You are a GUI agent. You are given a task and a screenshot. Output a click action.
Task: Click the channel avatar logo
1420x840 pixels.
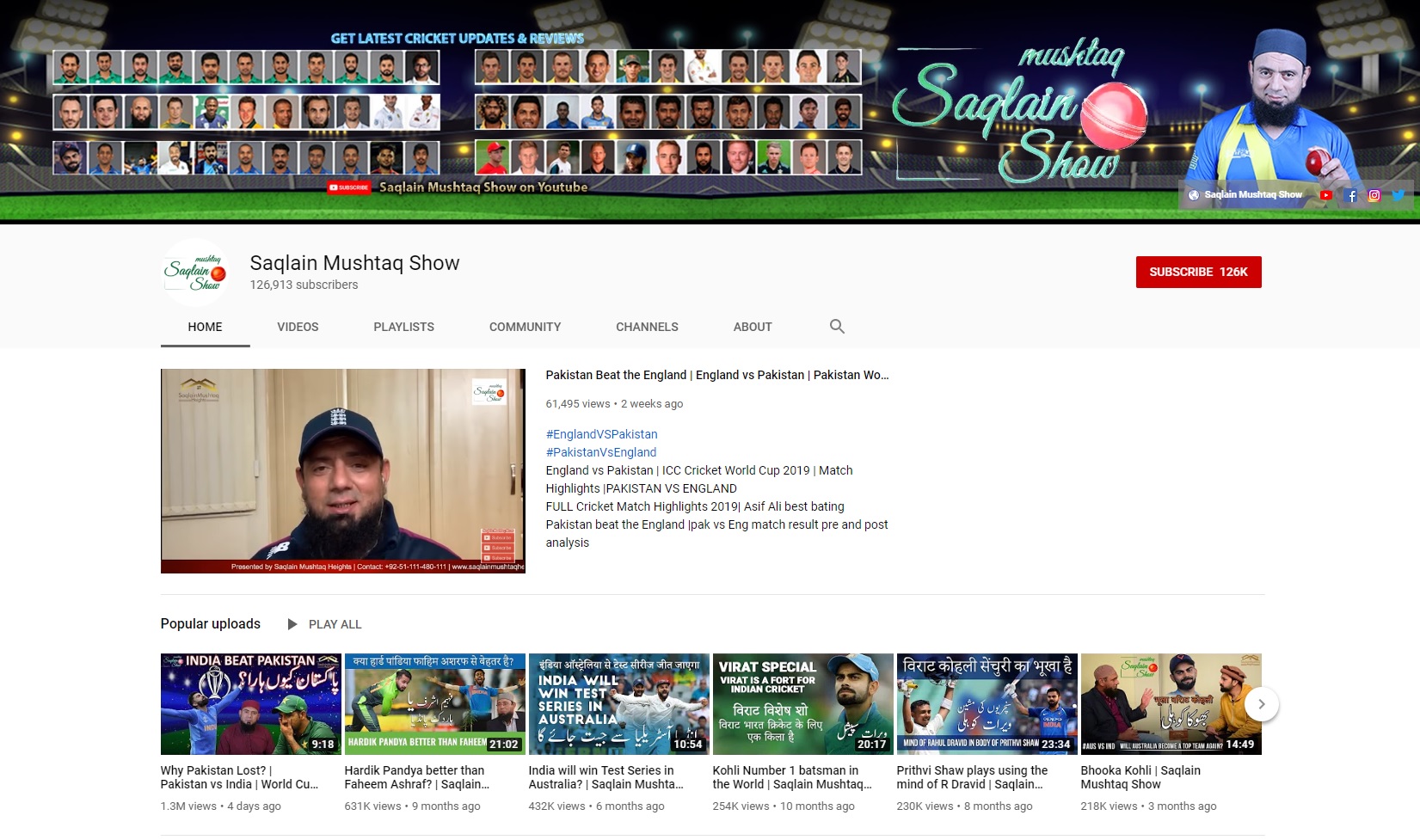(x=195, y=273)
